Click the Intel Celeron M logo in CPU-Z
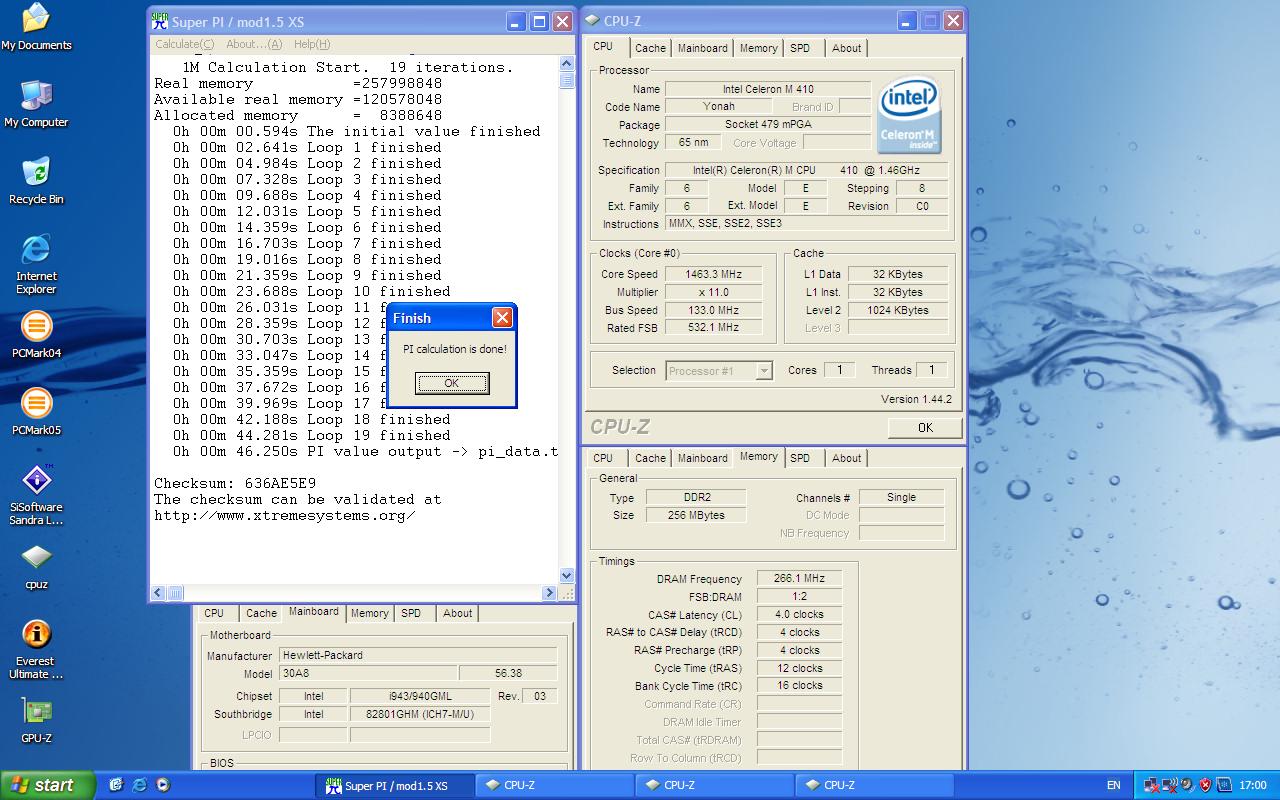 coord(909,115)
